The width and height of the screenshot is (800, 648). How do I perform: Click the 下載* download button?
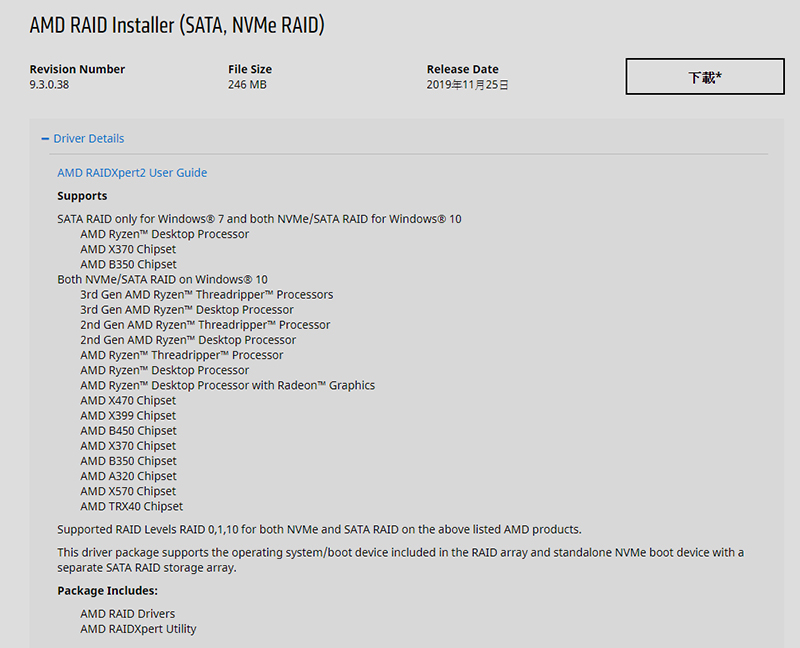click(705, 77)
